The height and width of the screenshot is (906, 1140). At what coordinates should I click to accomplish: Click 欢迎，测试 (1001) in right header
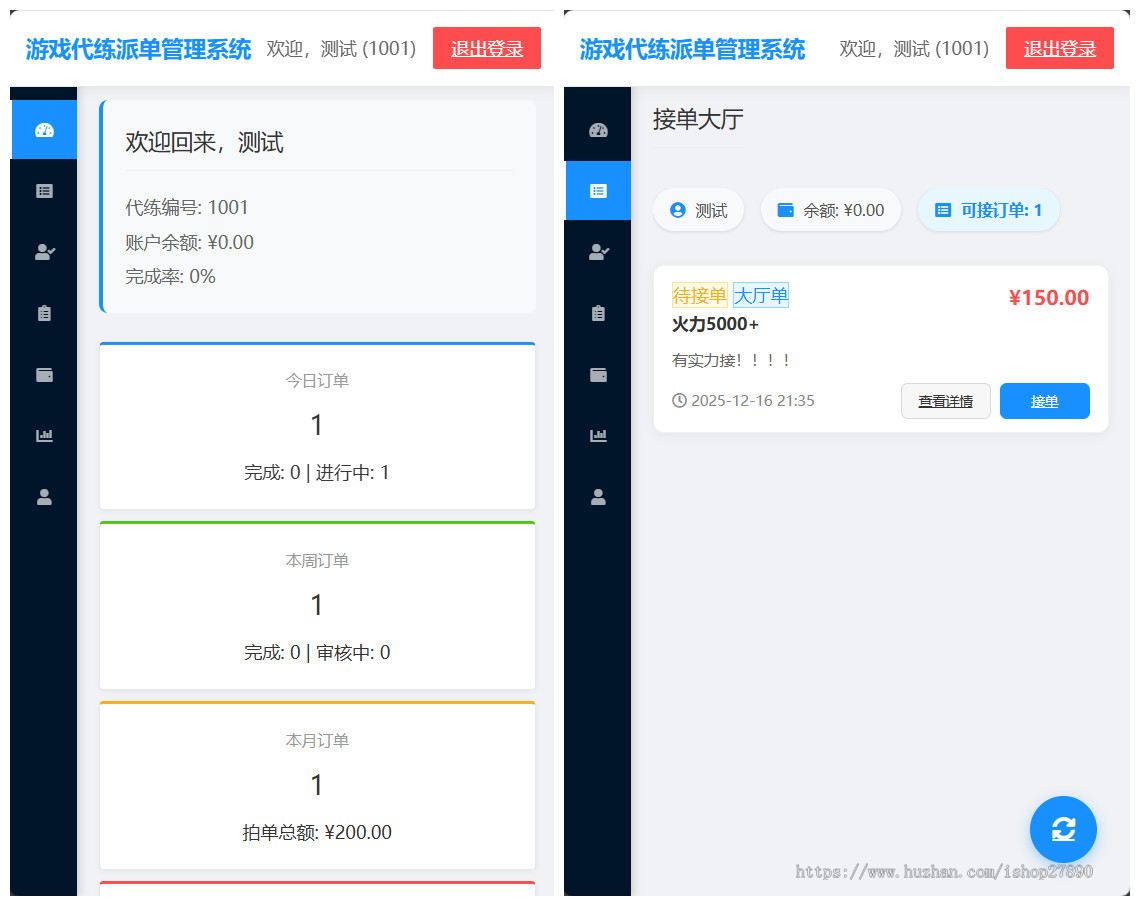[x=914, y=49]
